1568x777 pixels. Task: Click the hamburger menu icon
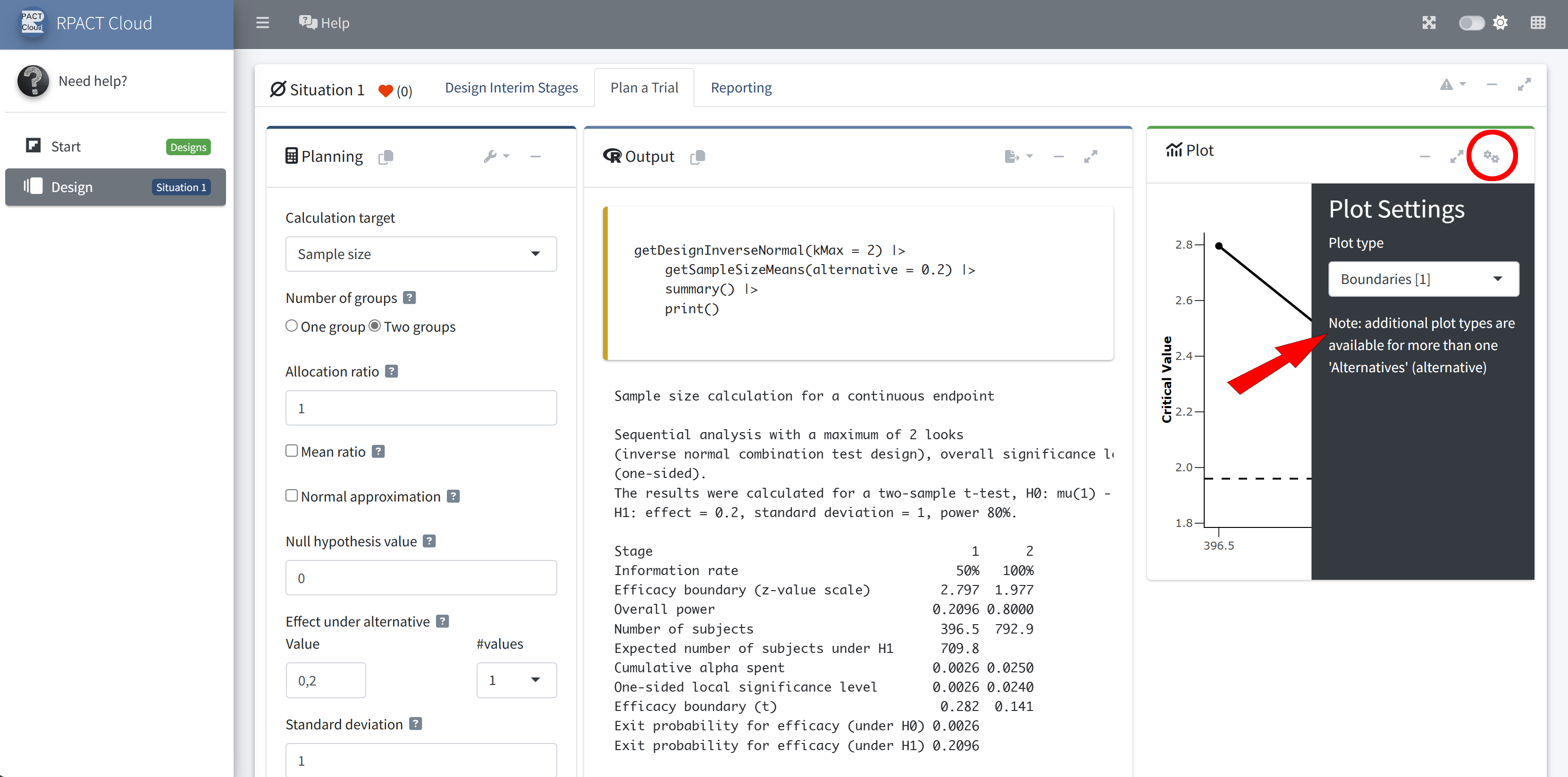click(x=262, y=23)
